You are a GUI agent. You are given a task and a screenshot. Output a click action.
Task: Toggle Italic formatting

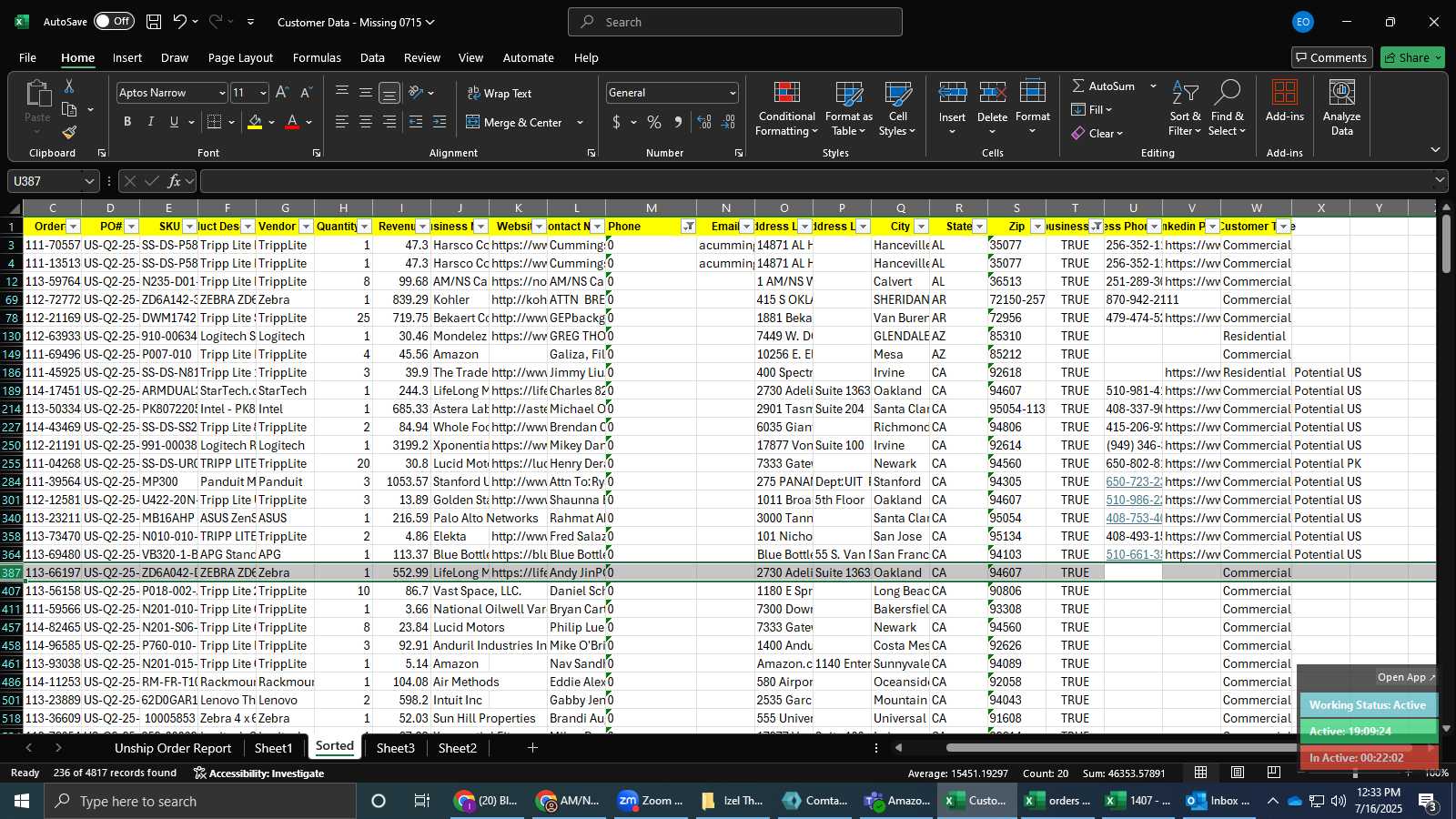click(x=151, y=122)
